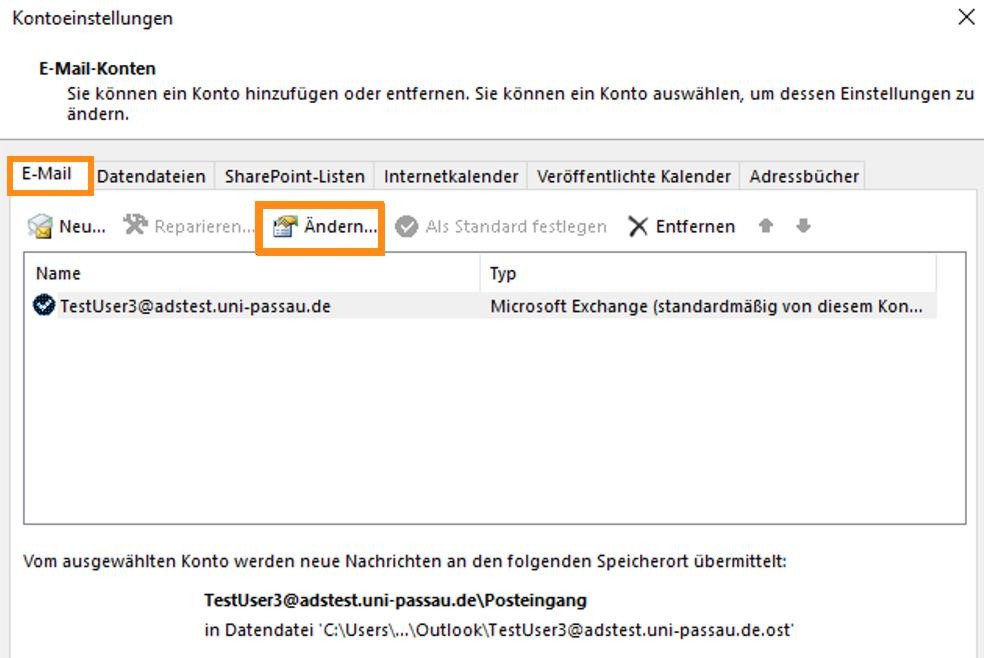
Task: Sort accounts by Typ column header
Action: [x=709, y=273]
